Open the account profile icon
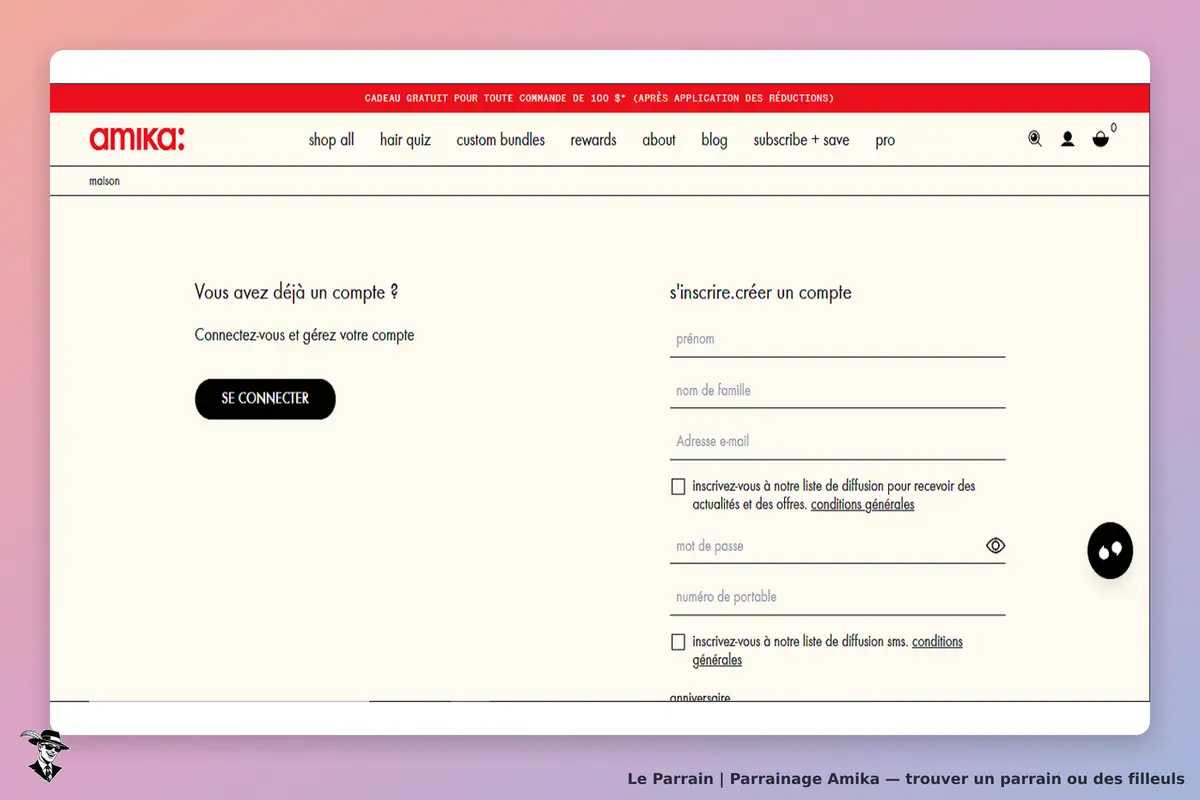Image resolution: width=1200 pixels, height=800 pixels. (1068, 140)
